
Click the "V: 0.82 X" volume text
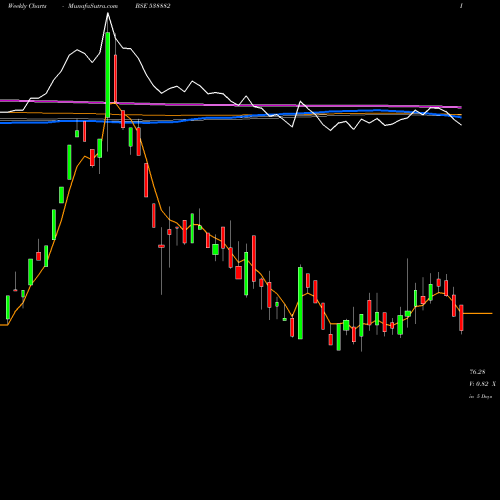482,384
